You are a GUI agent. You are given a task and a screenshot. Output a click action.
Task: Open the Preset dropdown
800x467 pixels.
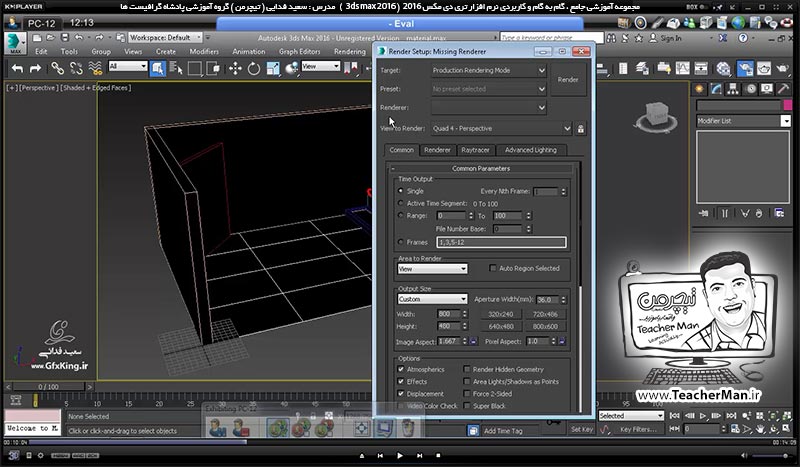point(488,89)
